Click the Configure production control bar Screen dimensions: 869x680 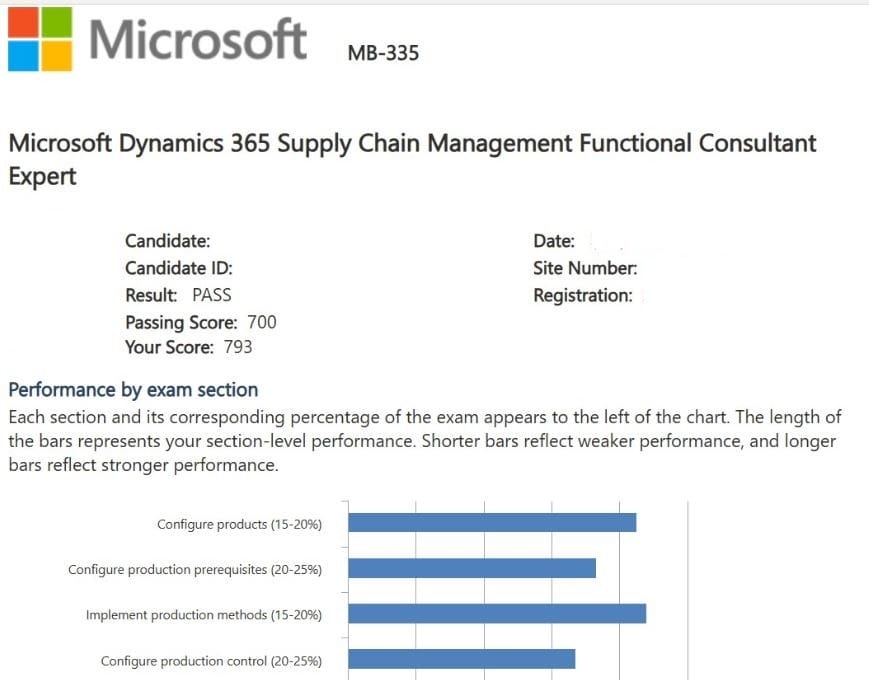pyautogui.click(x=461, y=659)
